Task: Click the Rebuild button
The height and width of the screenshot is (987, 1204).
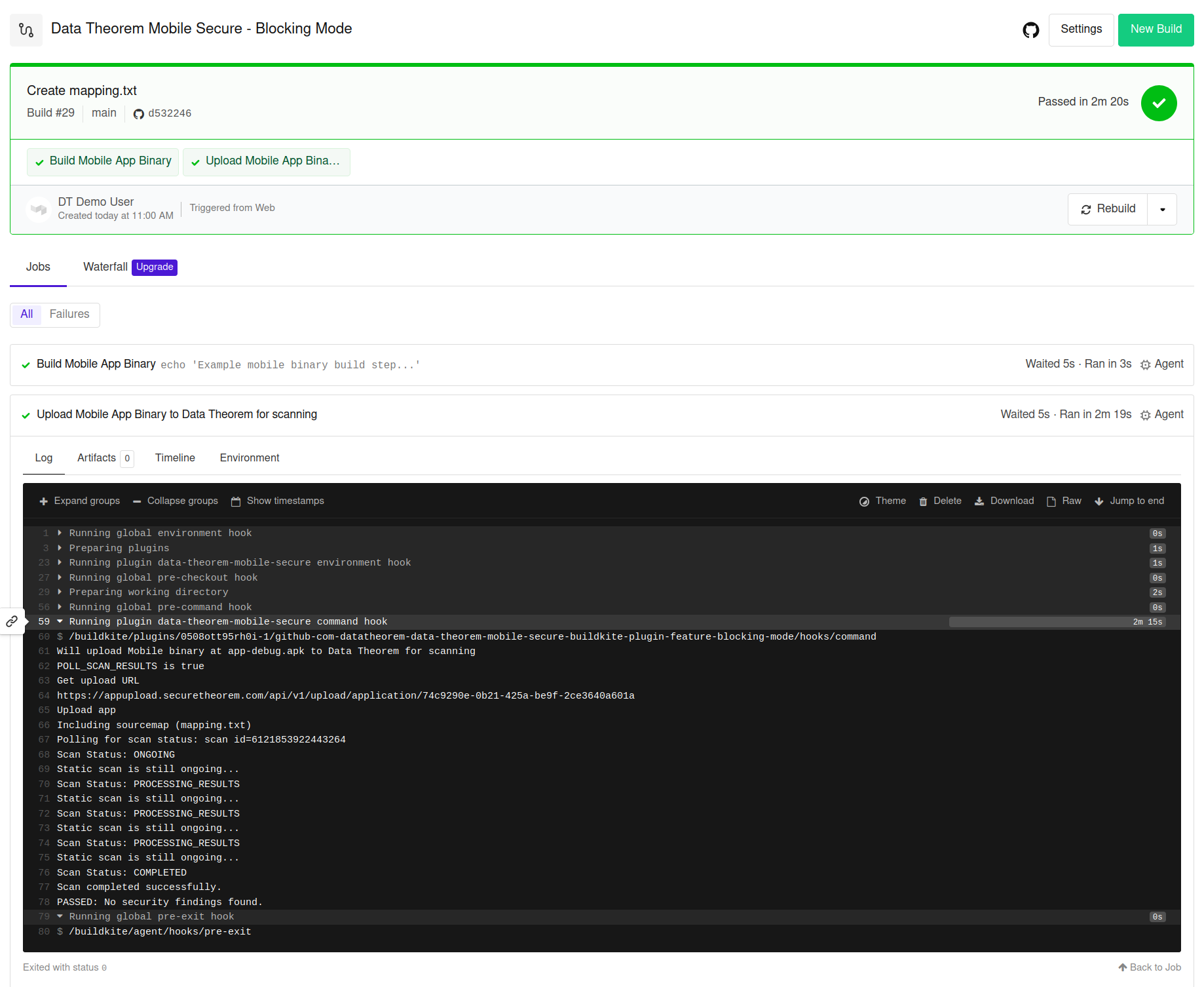Action: (1108, 209)
